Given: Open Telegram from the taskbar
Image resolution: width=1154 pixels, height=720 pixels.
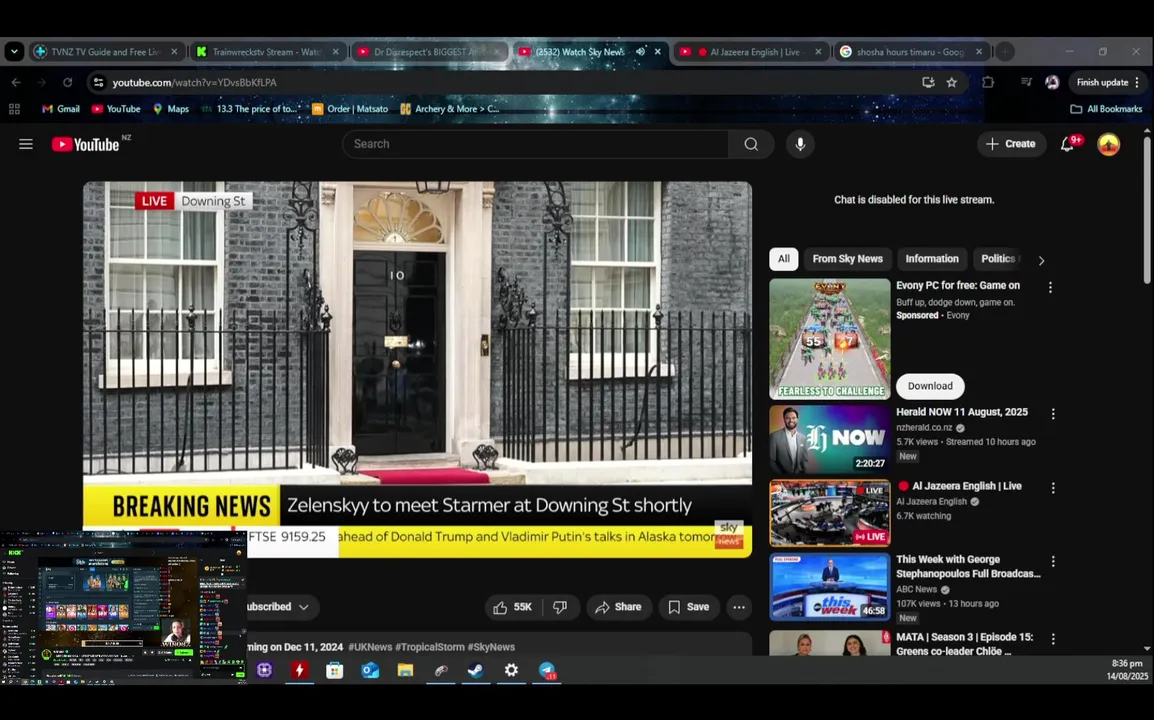Looking at the screenshot, I should pos(547,670).
